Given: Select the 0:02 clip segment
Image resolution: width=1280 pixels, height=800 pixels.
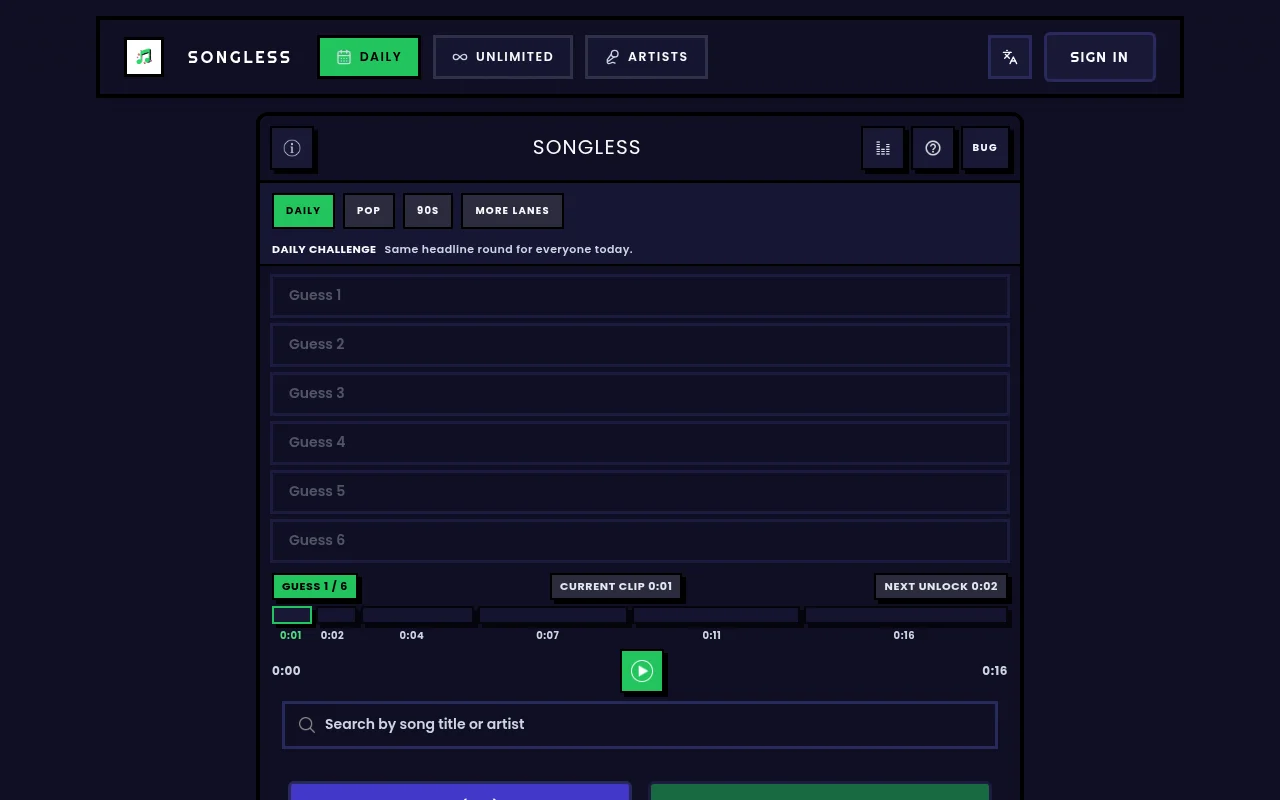Looking at the screenshot, I should click(x=337, y=615).
